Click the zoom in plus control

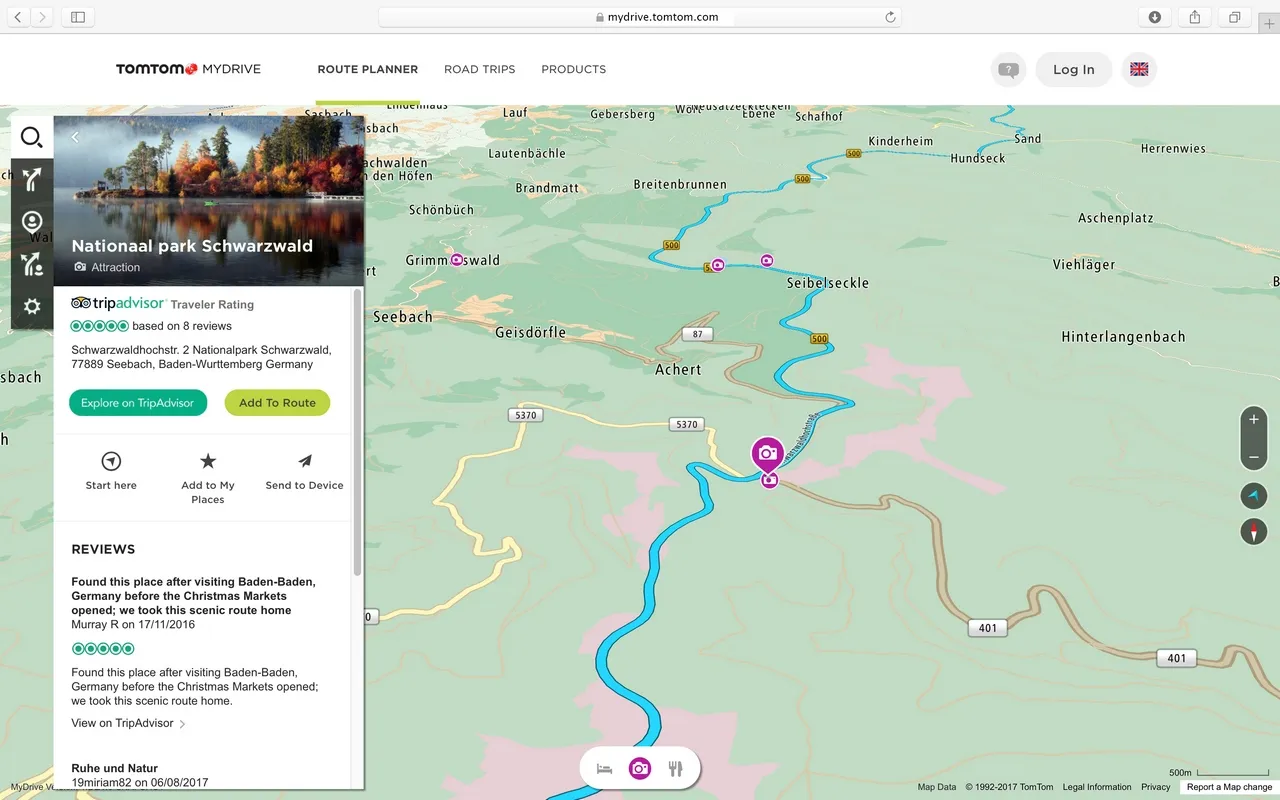pos(1253,421)
